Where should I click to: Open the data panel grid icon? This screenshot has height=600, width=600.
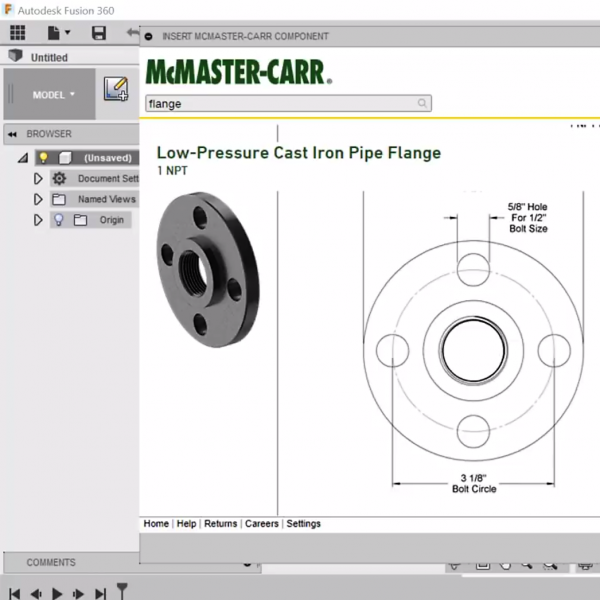coord(17,33)
